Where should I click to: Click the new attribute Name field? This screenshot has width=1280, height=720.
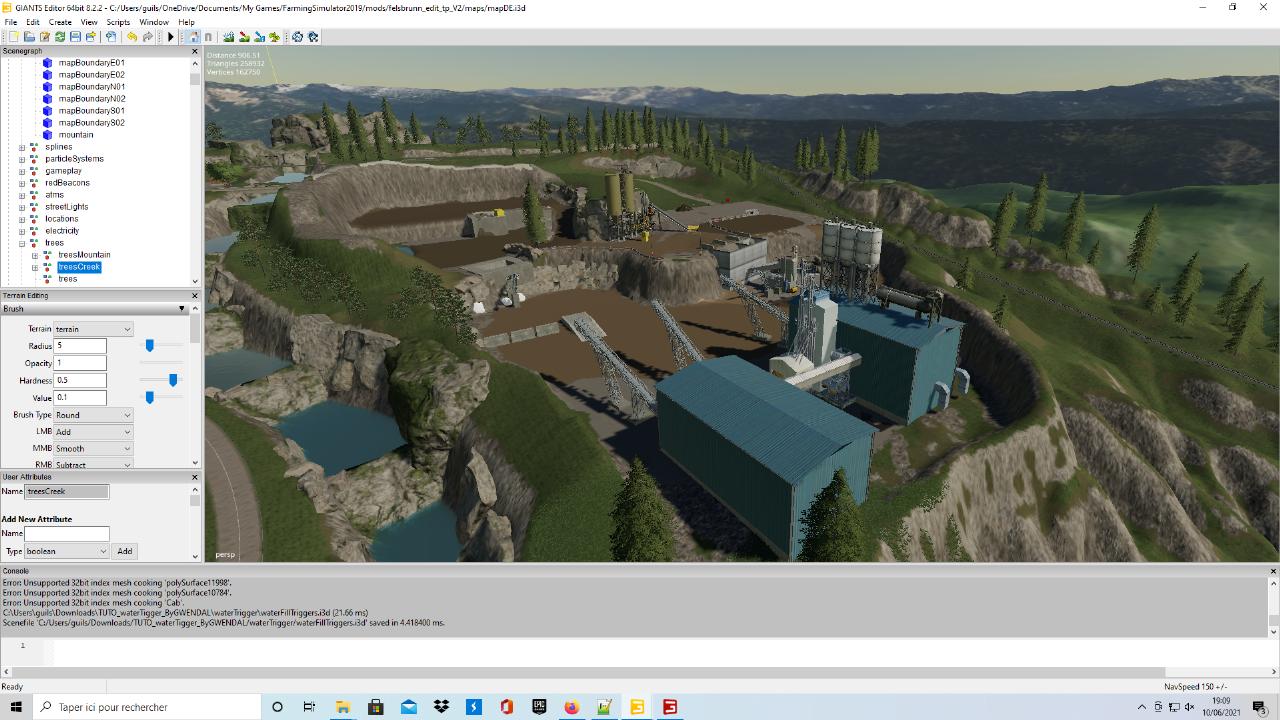67,534
